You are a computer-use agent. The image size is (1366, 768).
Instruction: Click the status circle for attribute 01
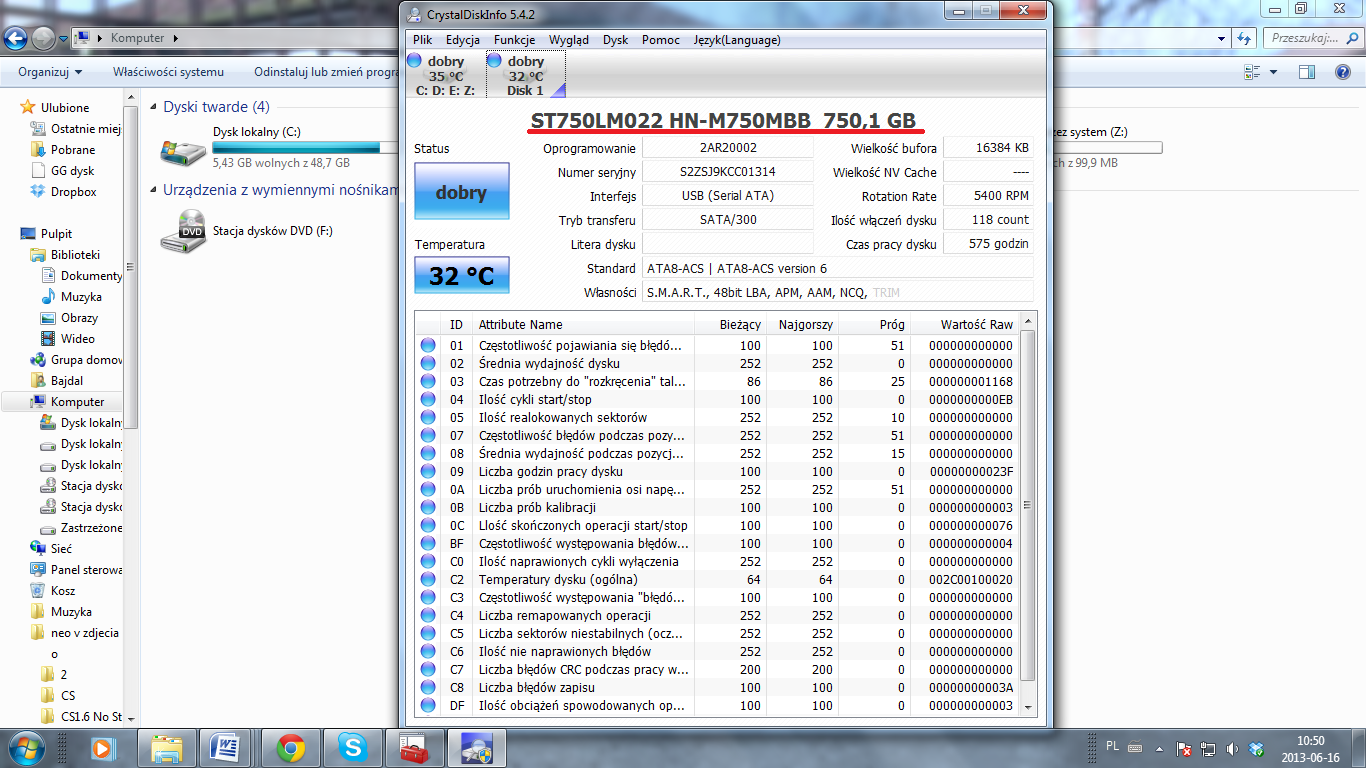click(x=428, y=345)
